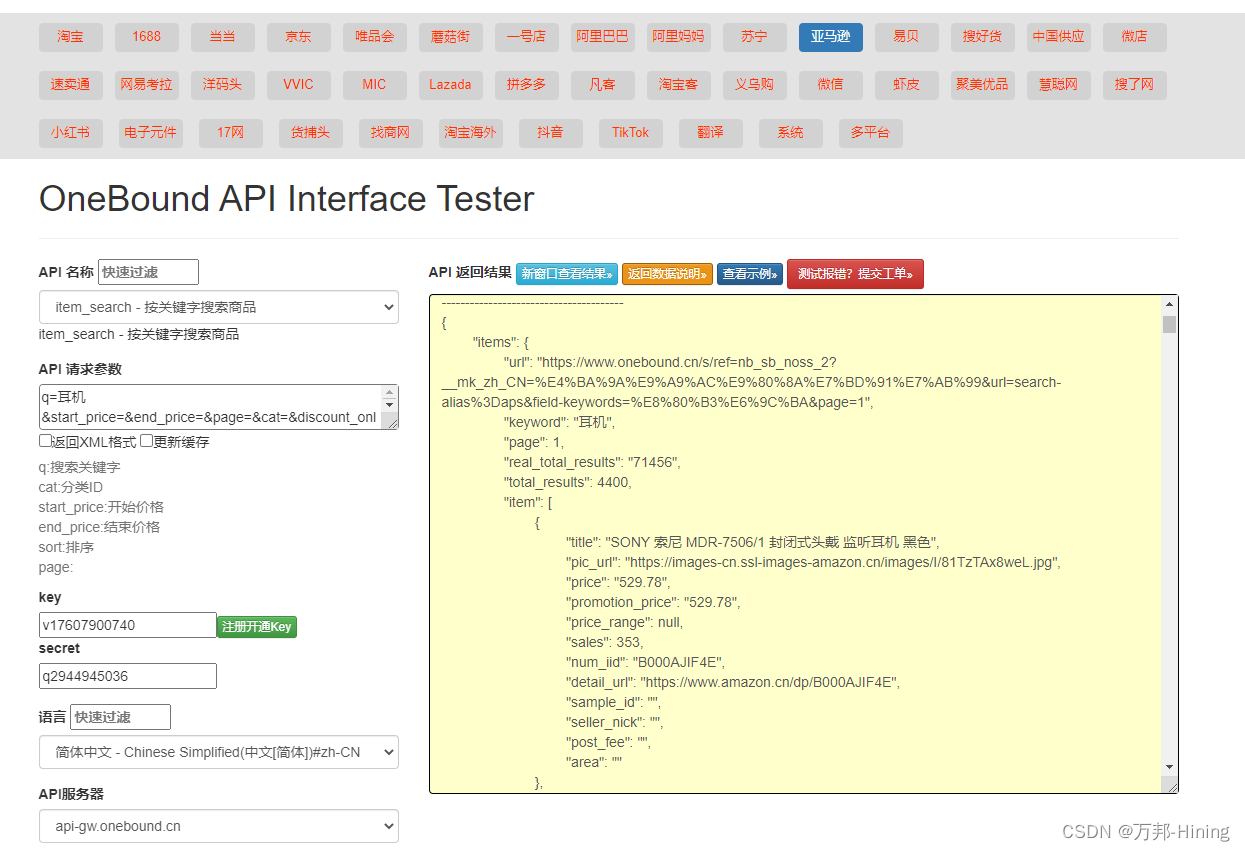Click the 新窗口查看结果 button
This screenshot has height=851, width=1245.
tap(567, 274)
